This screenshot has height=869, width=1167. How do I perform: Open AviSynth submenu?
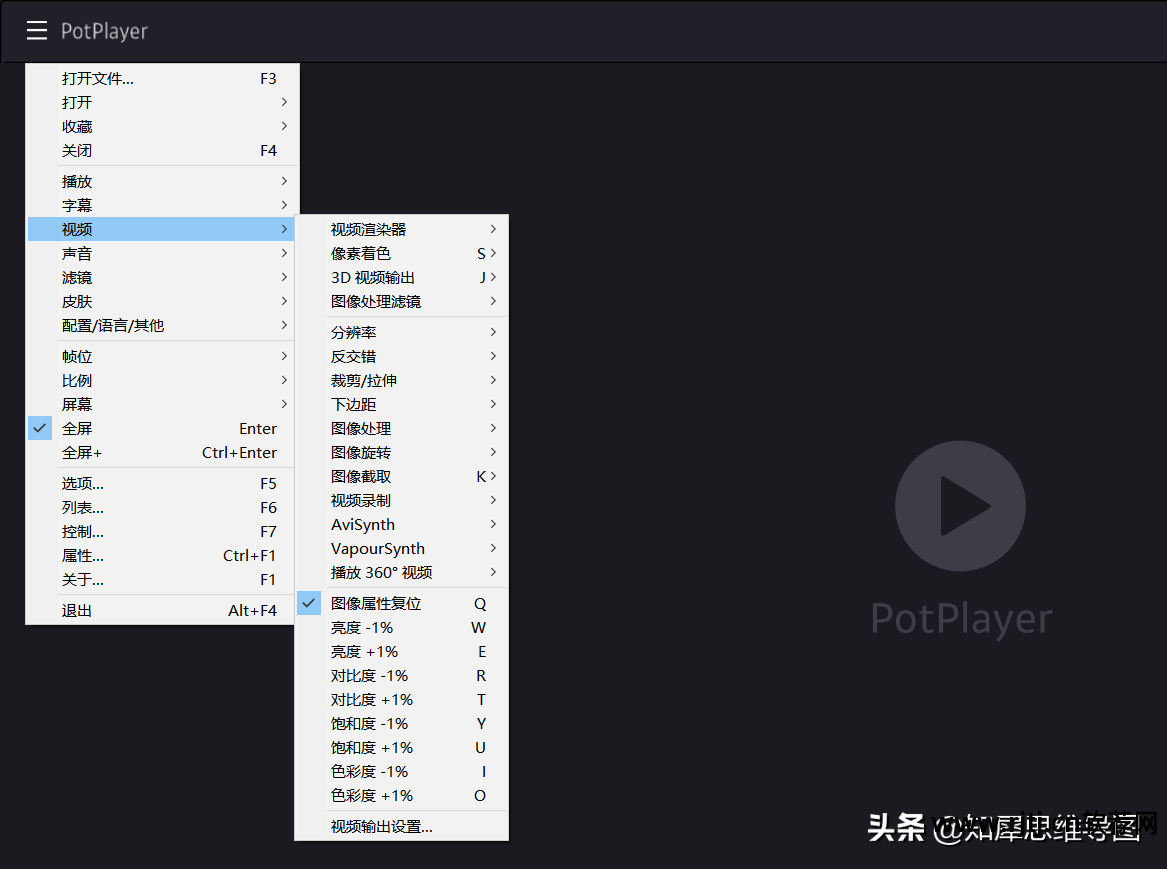click(x=401, y=525)
